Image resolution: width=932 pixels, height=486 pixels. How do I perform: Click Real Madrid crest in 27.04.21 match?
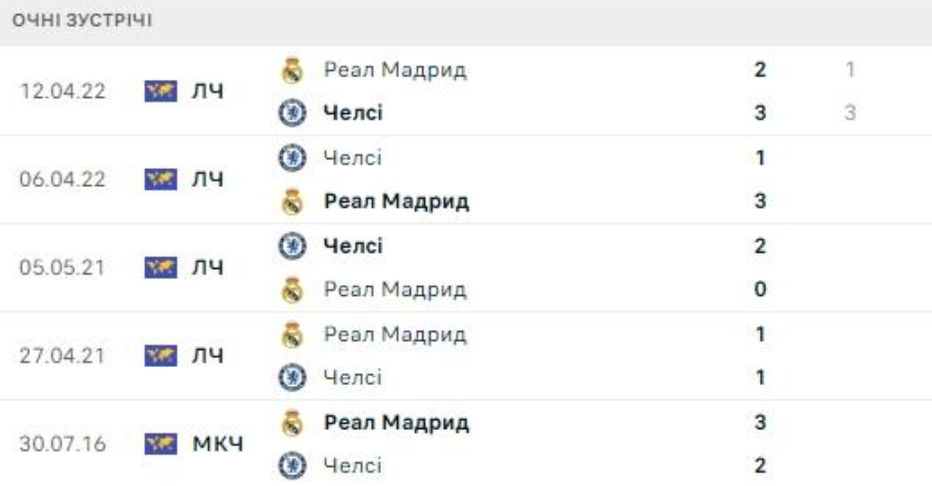pyautogui.click(x=291, y=334)
